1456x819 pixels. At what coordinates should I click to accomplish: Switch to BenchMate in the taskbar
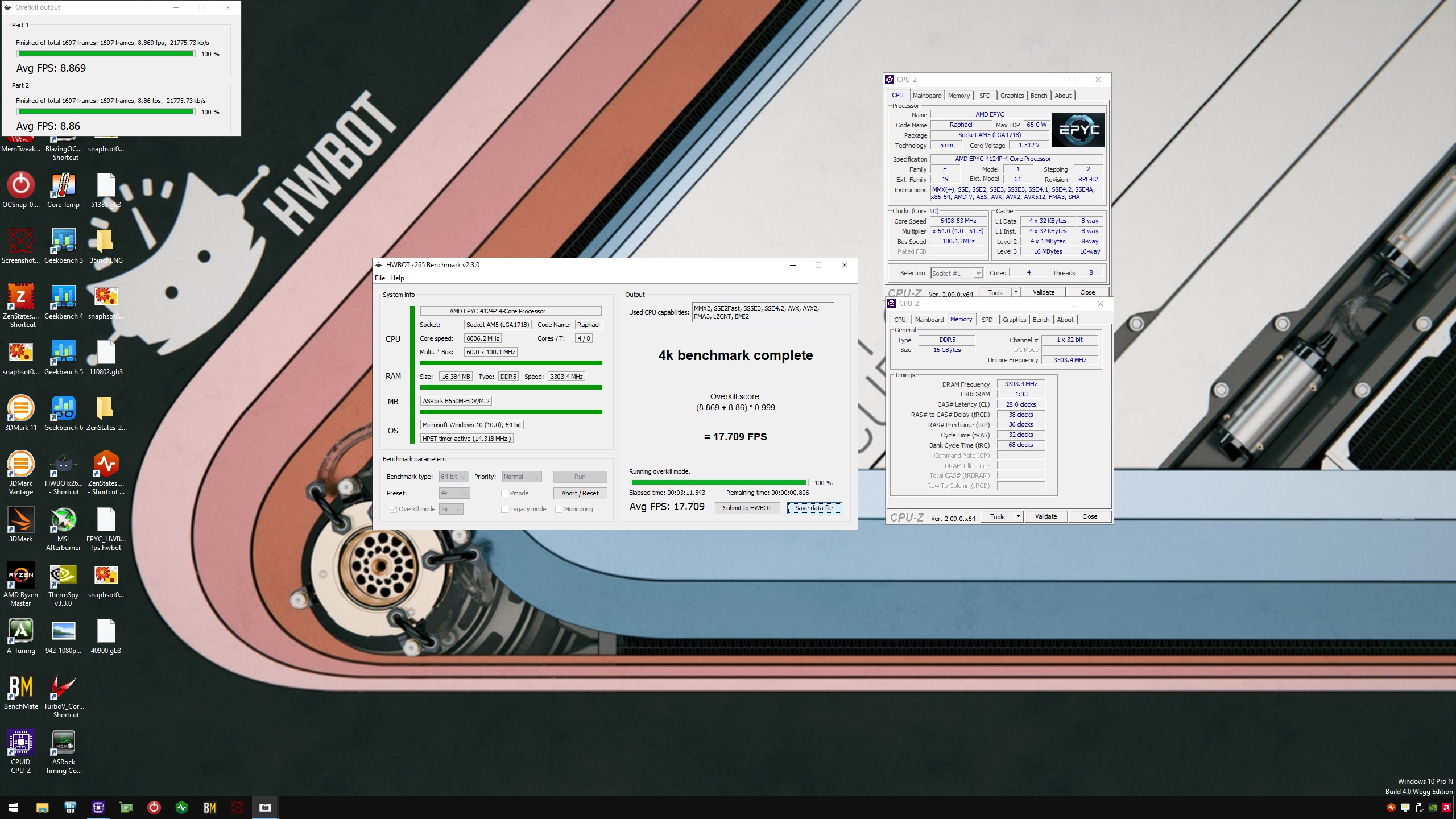(210, 807)
